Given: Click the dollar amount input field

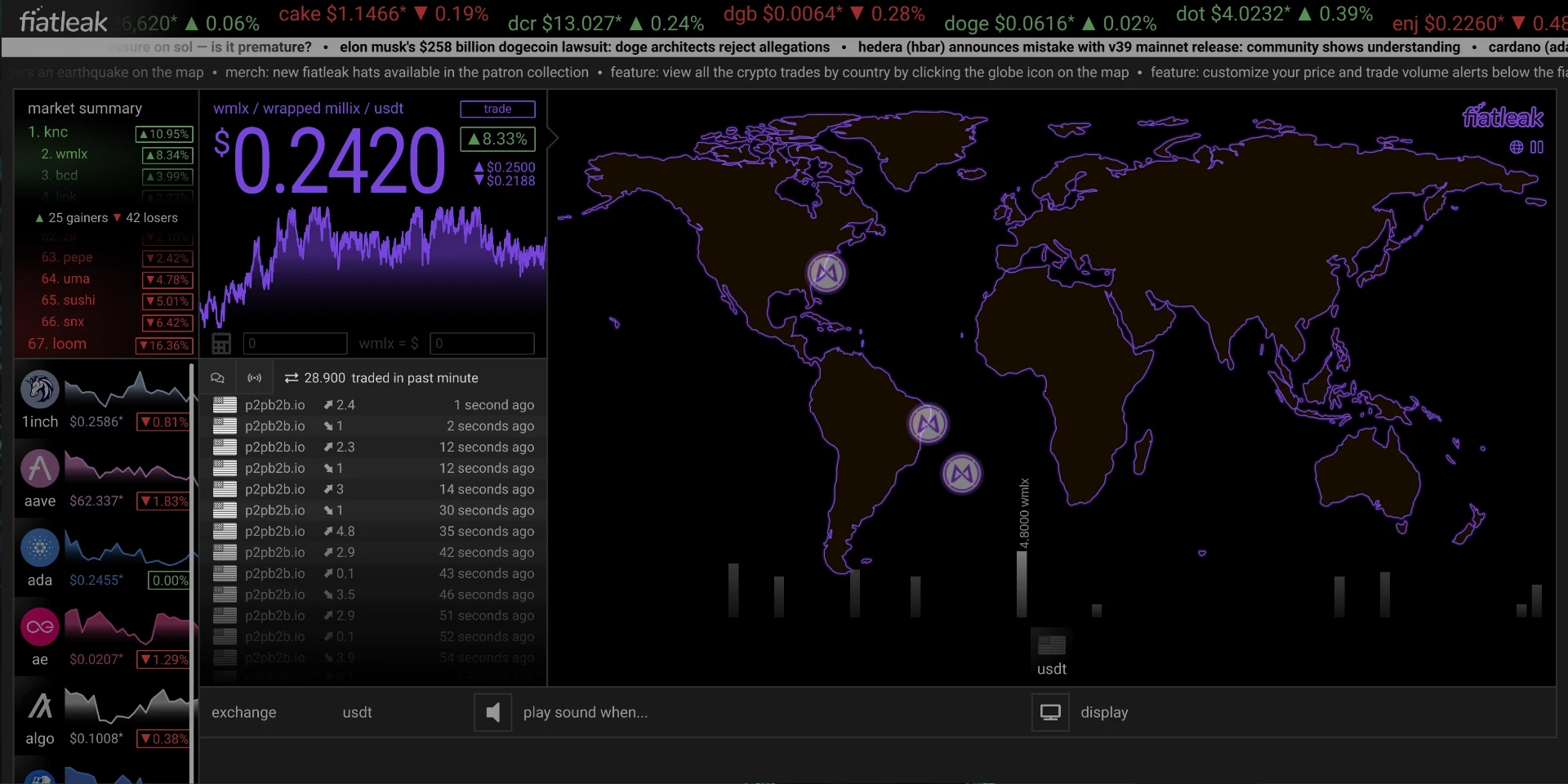Looking at the screenshot, I should pos(482,343).
